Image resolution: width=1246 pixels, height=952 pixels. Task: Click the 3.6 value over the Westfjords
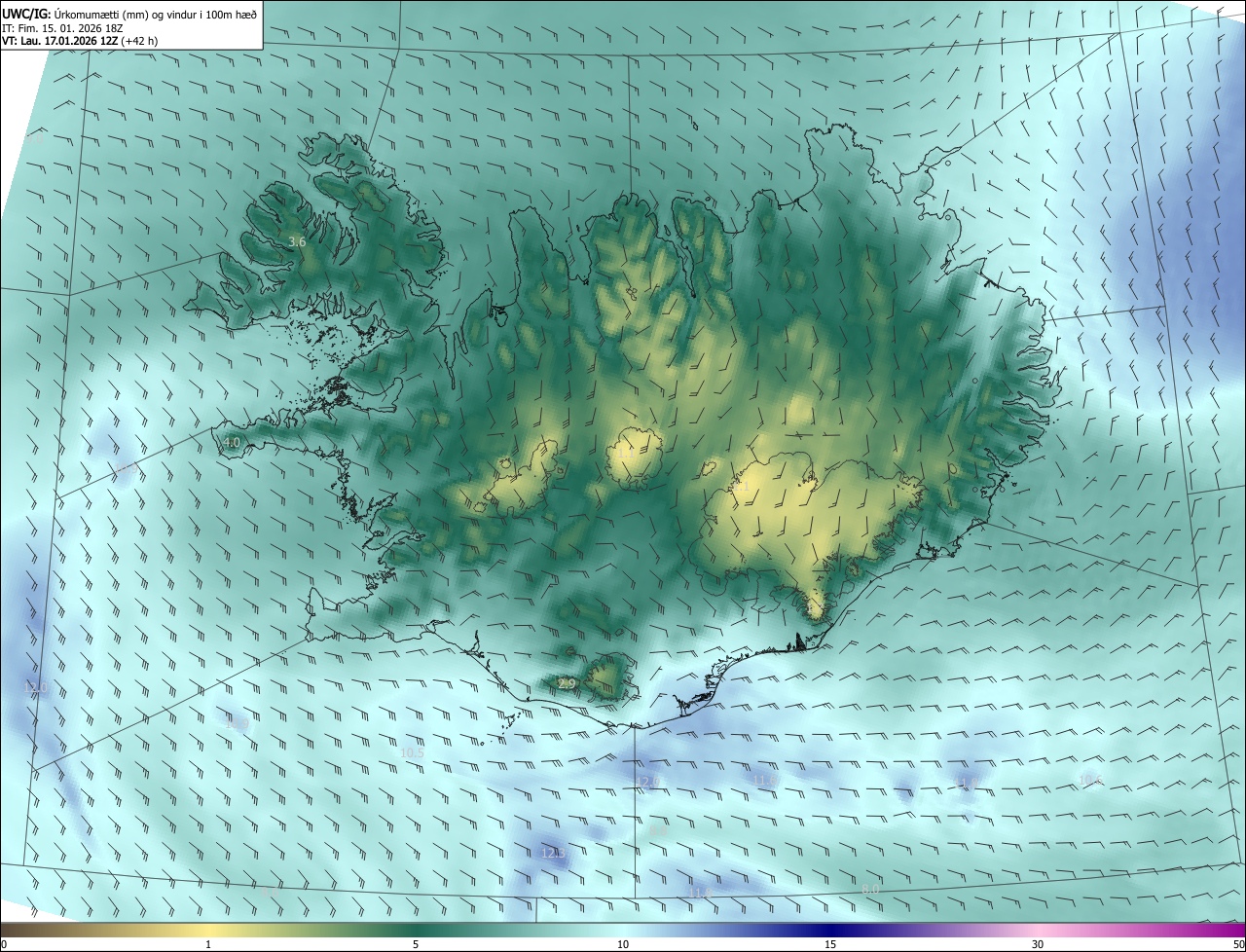coord(298,241)
